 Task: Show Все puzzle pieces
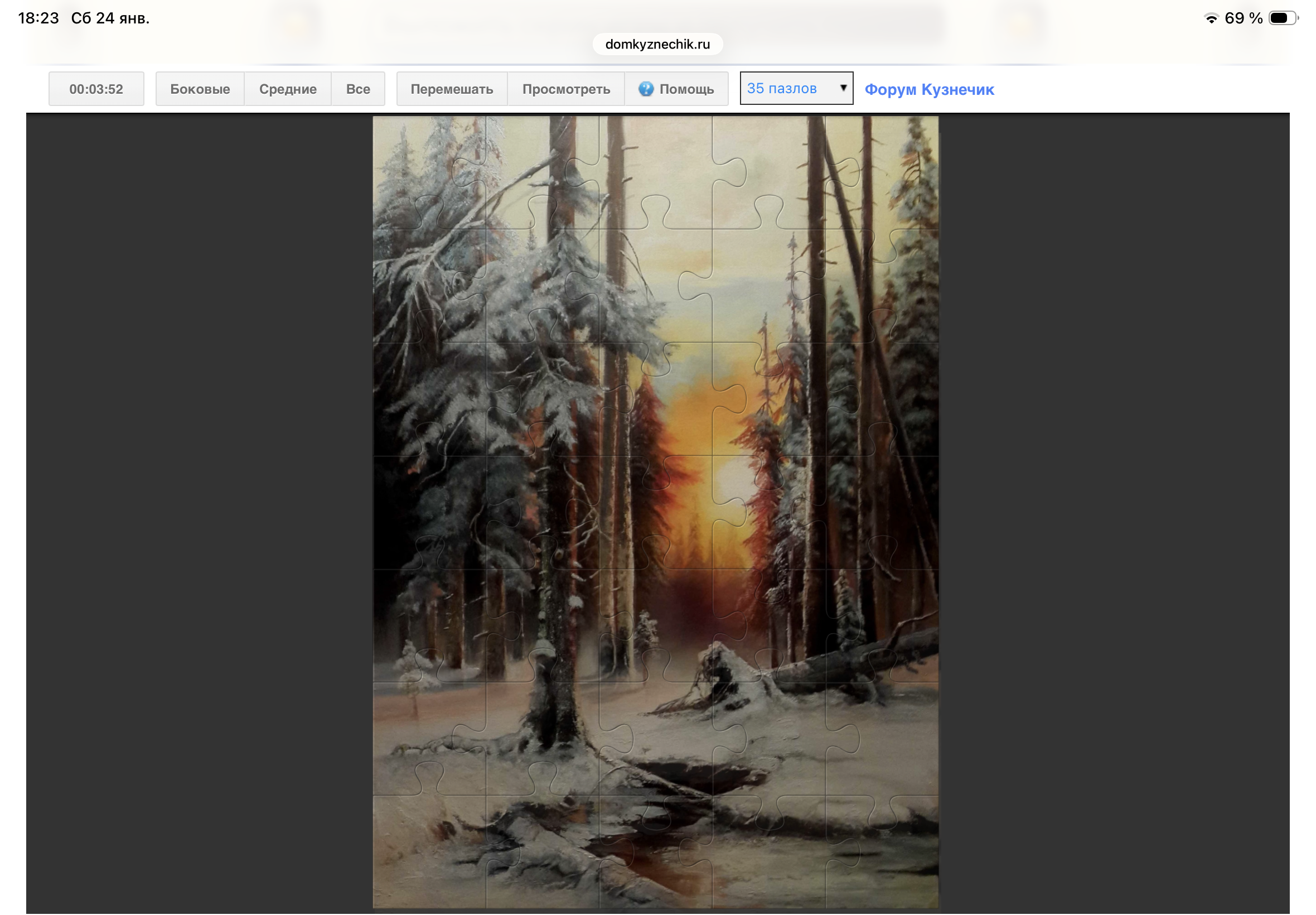pos(357,89)
